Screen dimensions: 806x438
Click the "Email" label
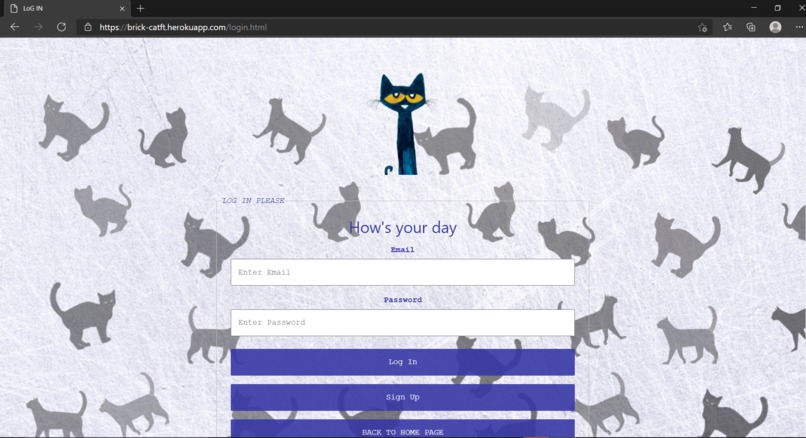pyautogui.click(x=402, y=250)
